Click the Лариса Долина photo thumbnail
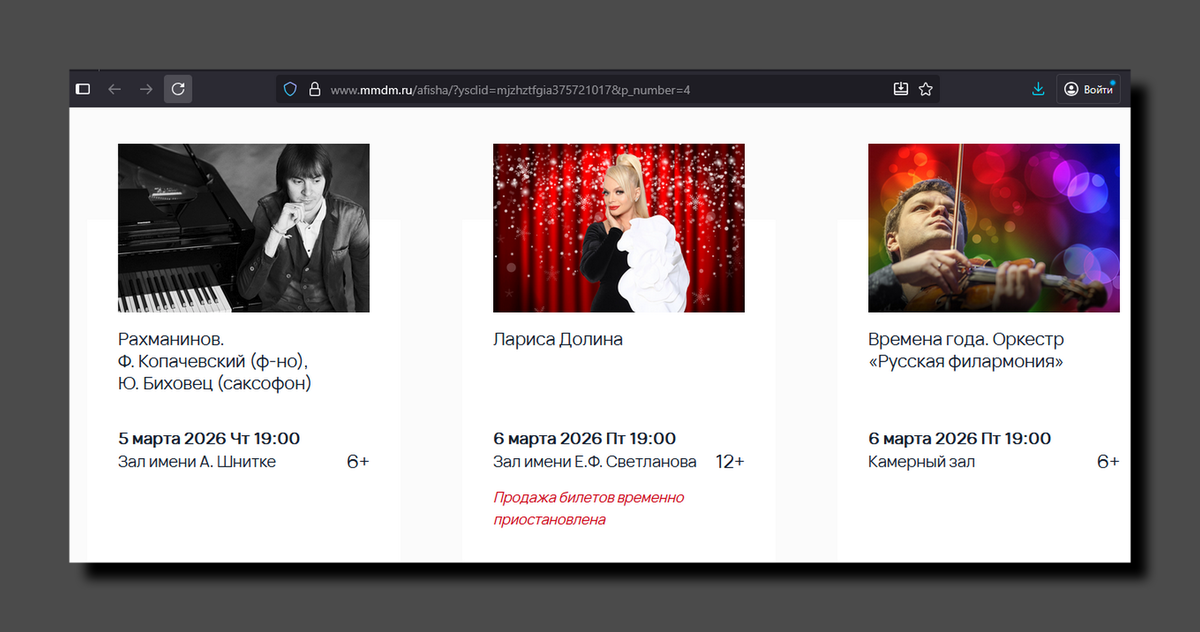This screenshot has height=632, width=1200. coord(618,228)
